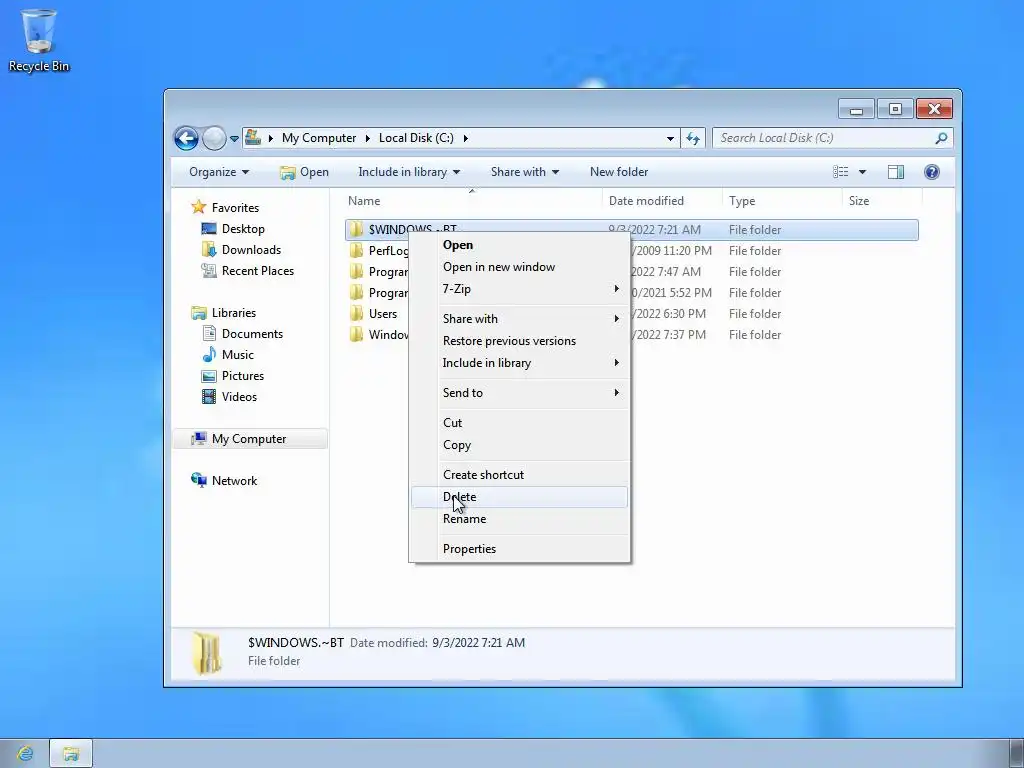The image size is (1024, 768).
Task: Open the Organize dropdown menu
Action: coord(219,172)
